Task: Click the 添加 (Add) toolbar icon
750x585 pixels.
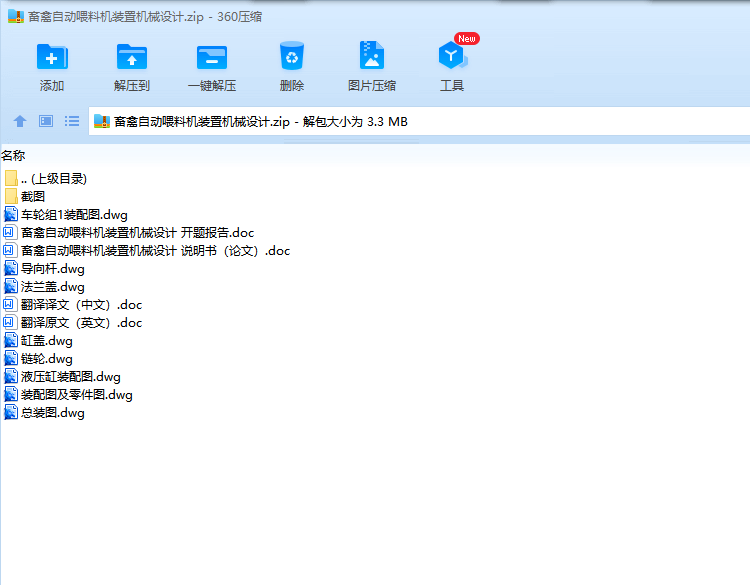Action: coord(52,57)
